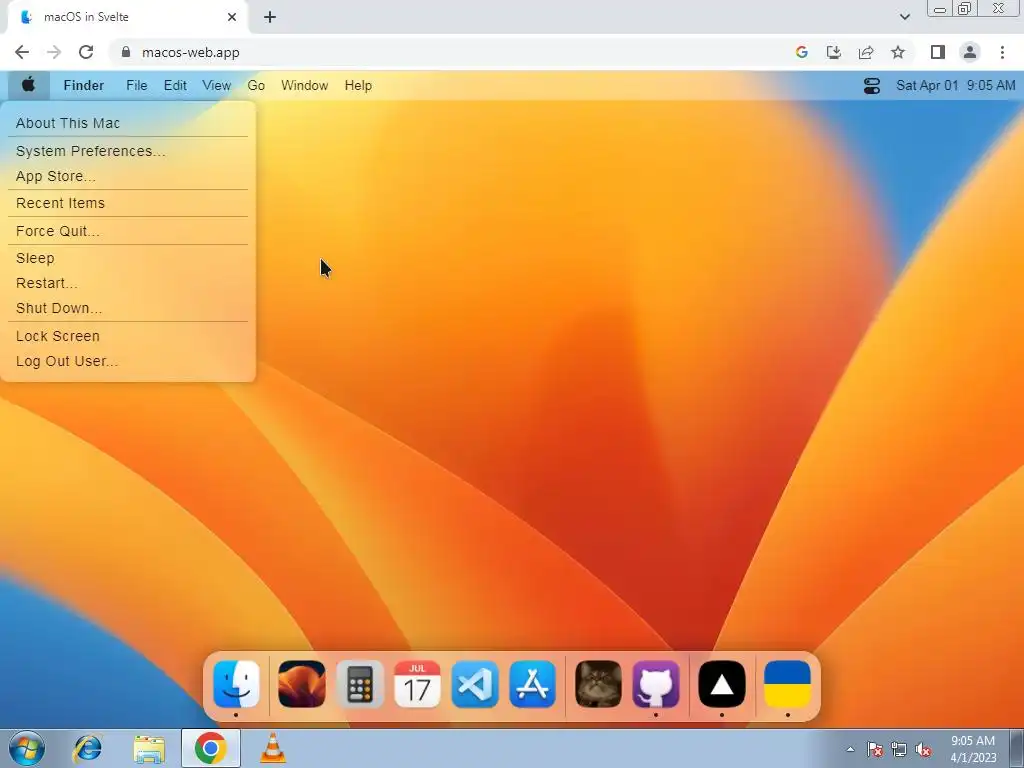Open a new browser tab
Screen dimensions: 1024x768
coord(270,17)
